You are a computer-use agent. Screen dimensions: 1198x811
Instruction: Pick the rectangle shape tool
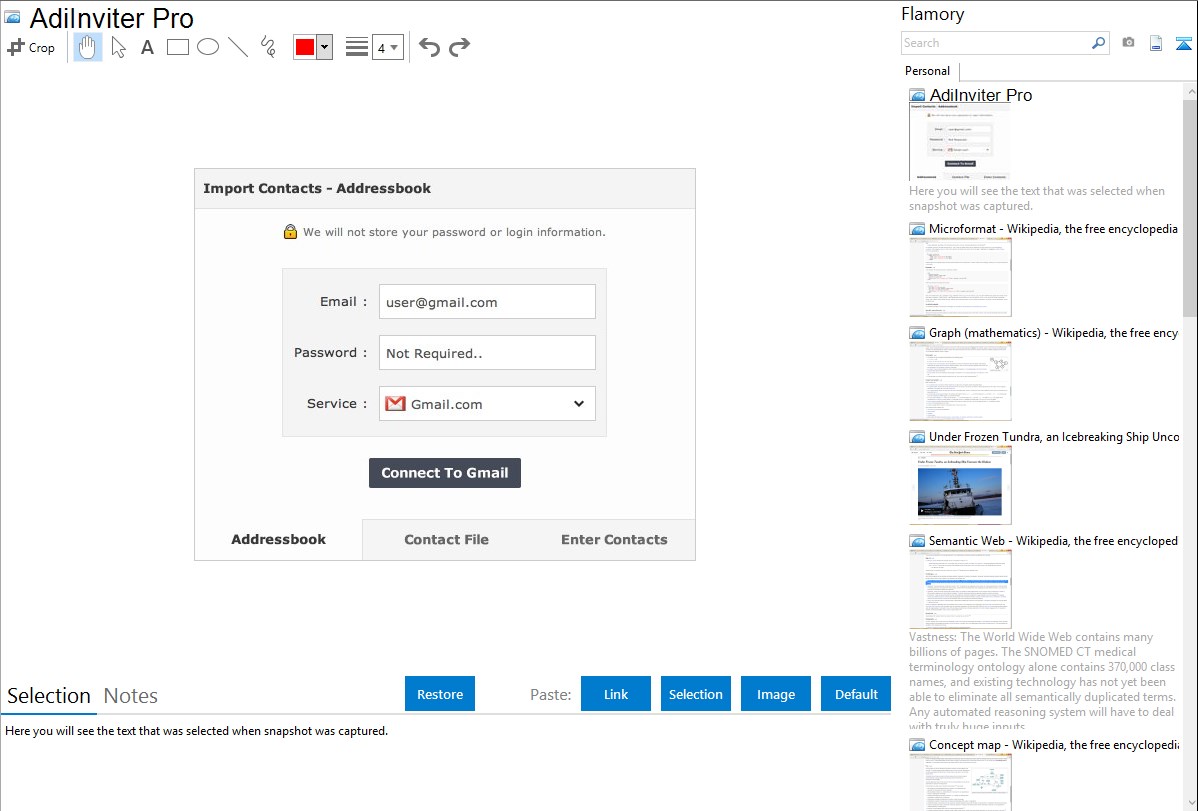coord(177,47)
